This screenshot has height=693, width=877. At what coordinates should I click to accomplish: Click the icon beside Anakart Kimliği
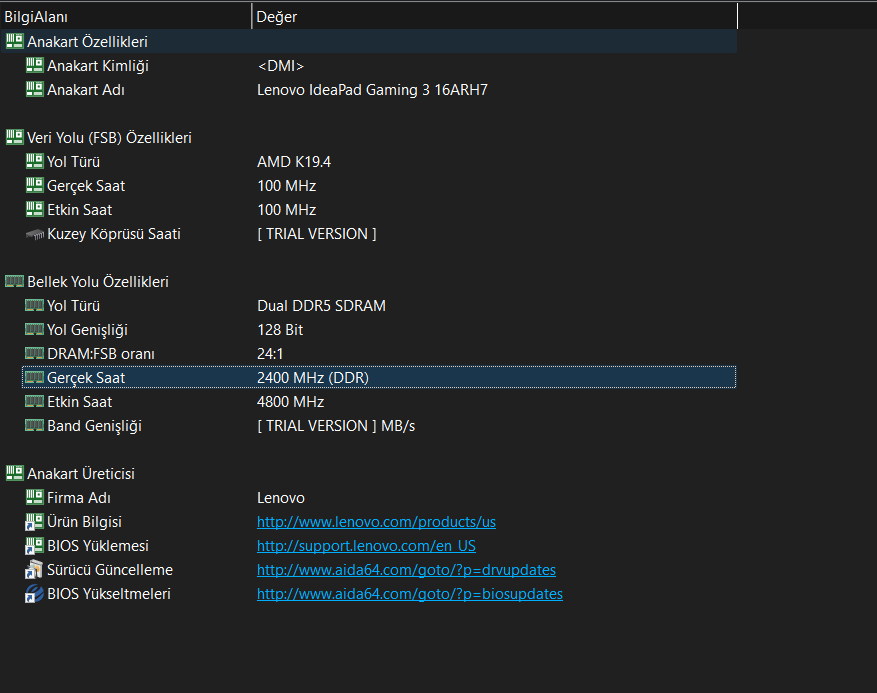pyautogui.click(x=34, y=65)
